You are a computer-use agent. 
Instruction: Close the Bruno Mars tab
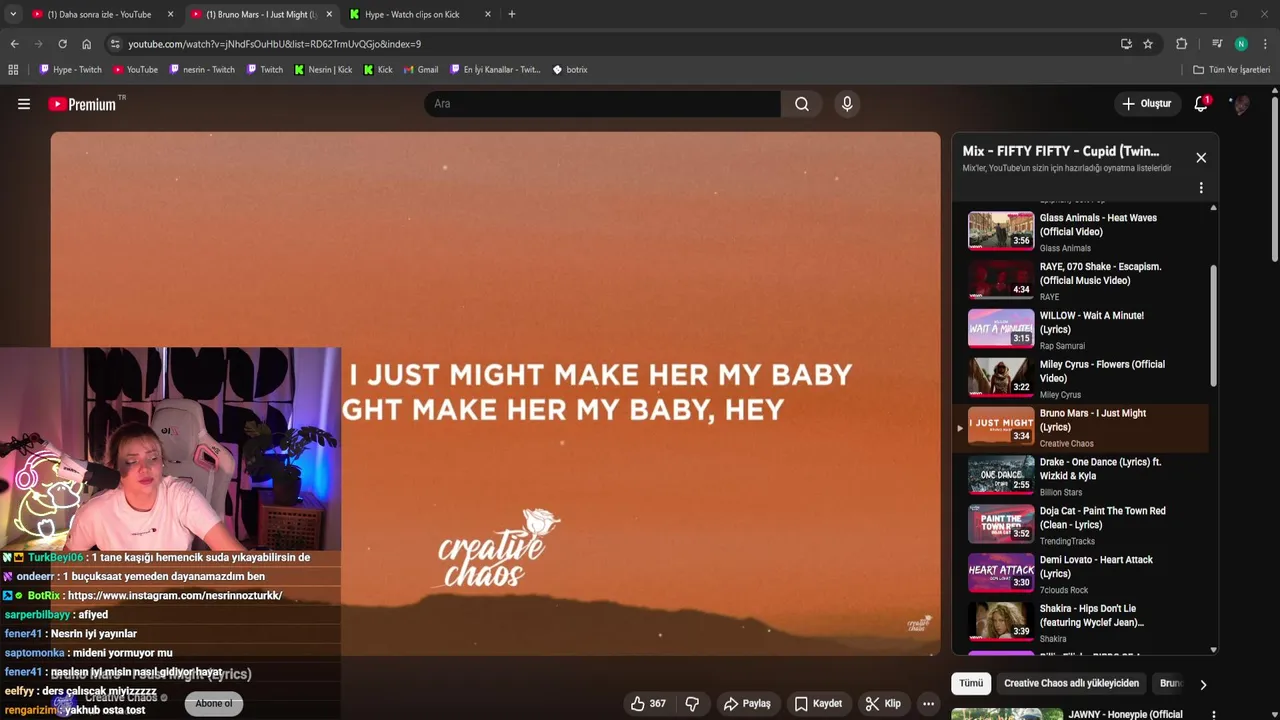[x=329, y=14]
